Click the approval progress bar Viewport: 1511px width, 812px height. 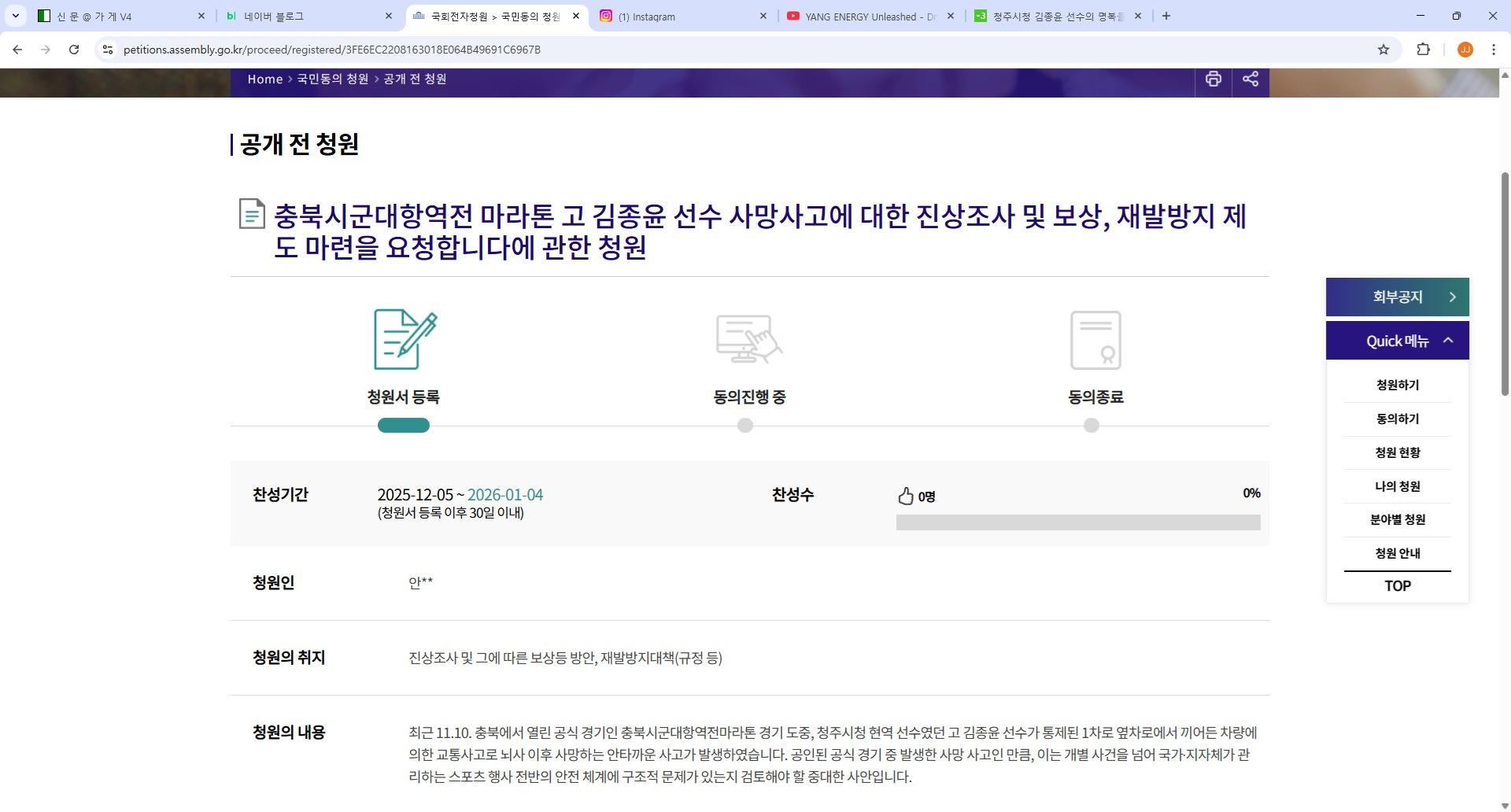tap(1077, 522)
